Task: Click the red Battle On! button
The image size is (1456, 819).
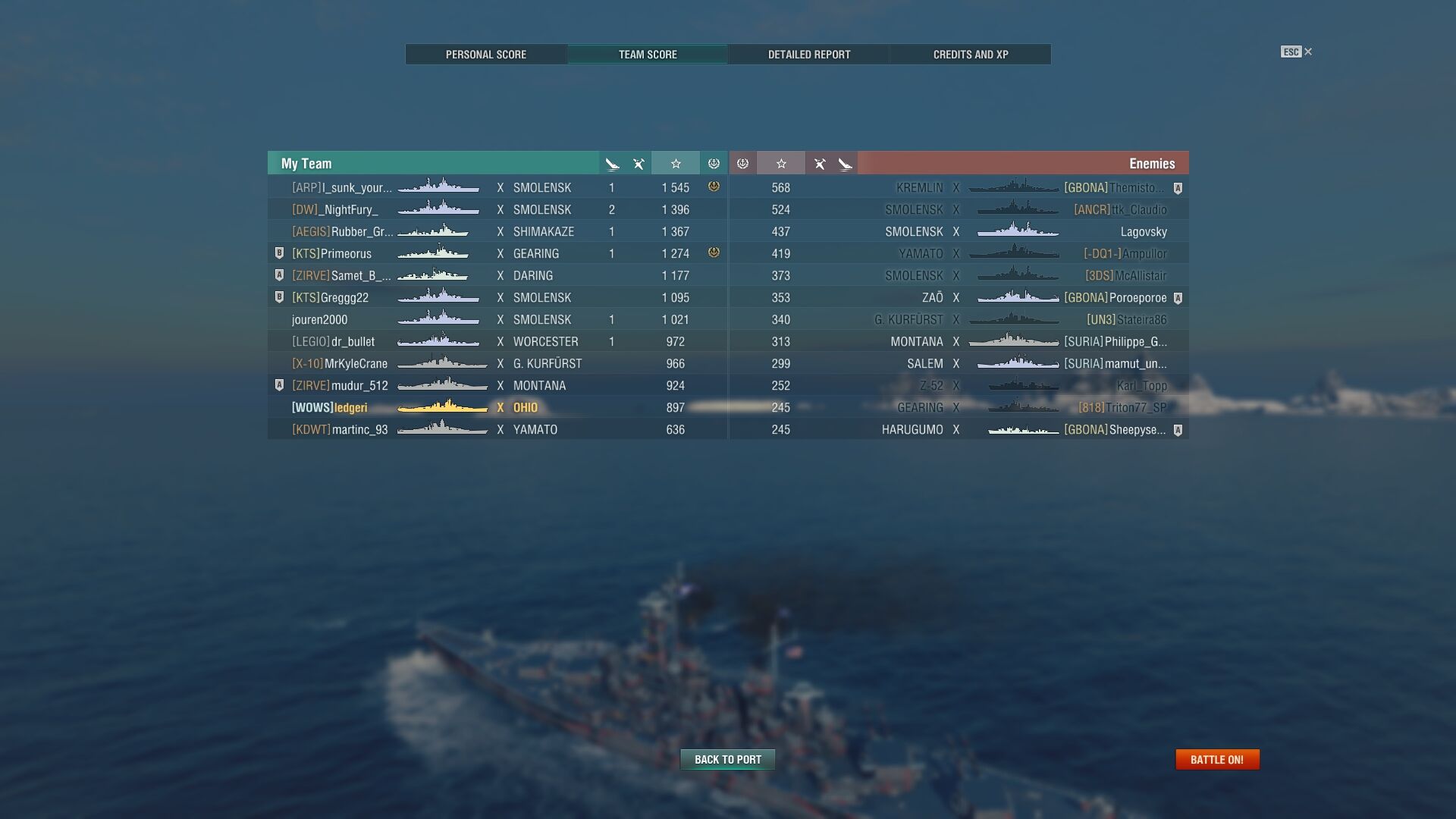Action: coord(1217,760)
